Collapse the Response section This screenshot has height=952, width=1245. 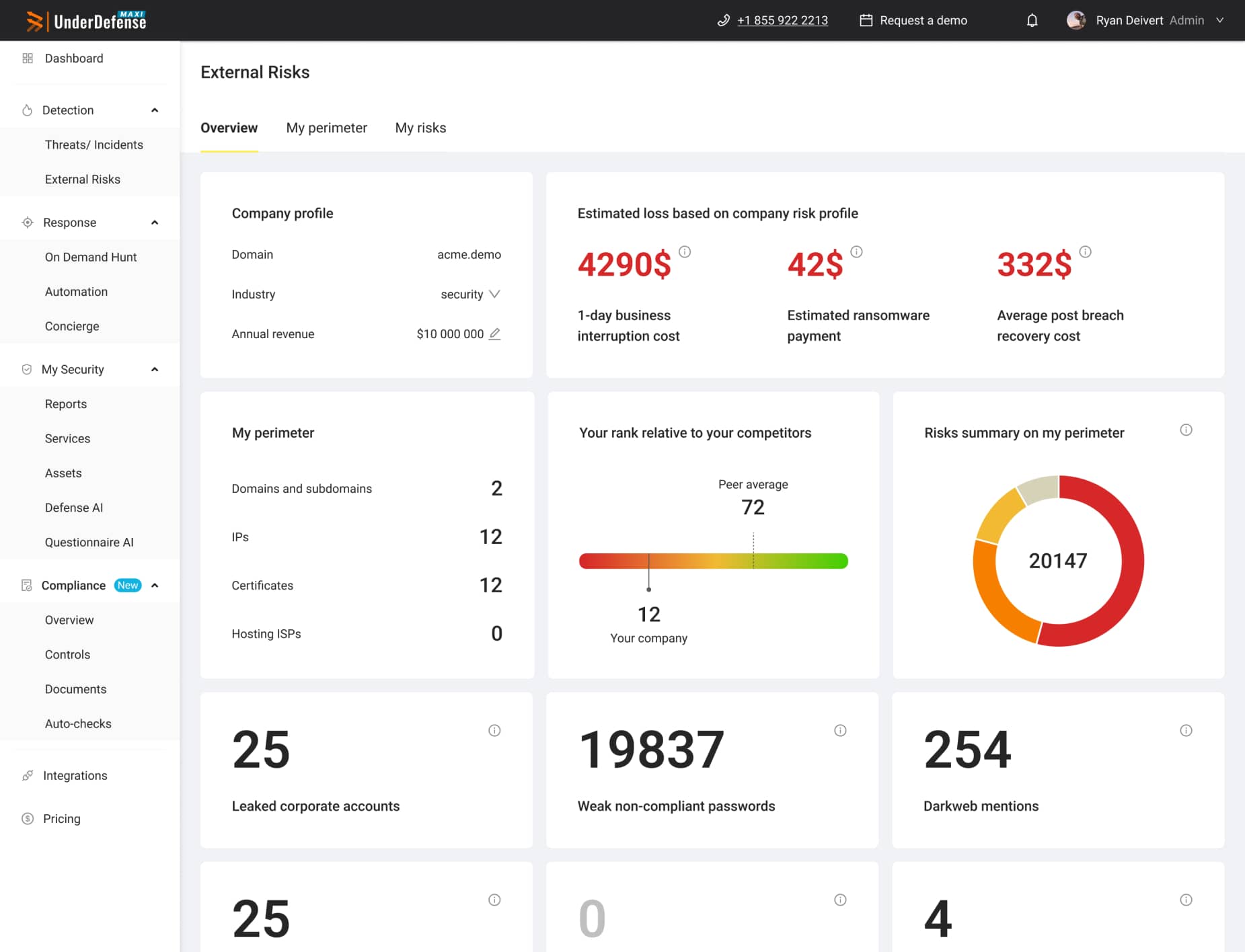155,223
